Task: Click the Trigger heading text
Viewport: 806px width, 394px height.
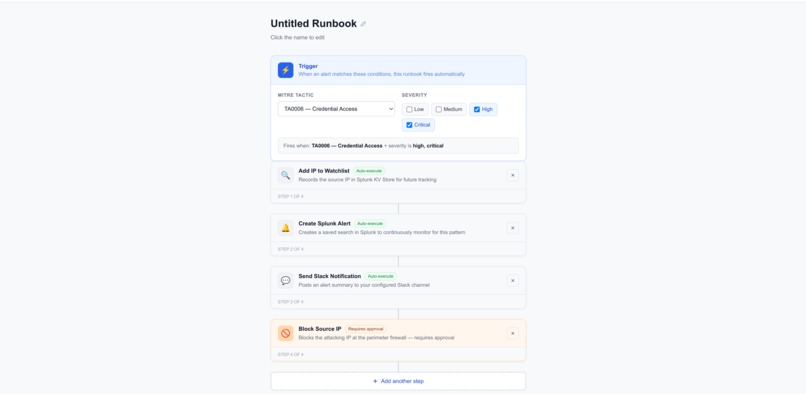Action: (x=308, y=66)
